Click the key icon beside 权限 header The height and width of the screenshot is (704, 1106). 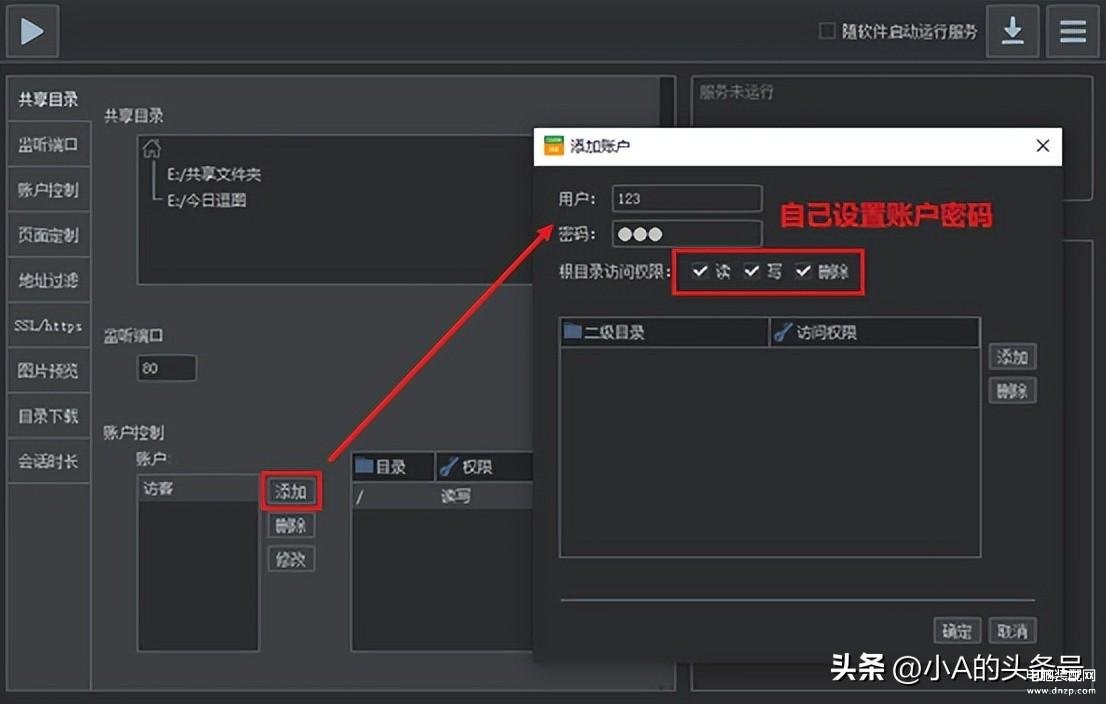coord(448,466)
